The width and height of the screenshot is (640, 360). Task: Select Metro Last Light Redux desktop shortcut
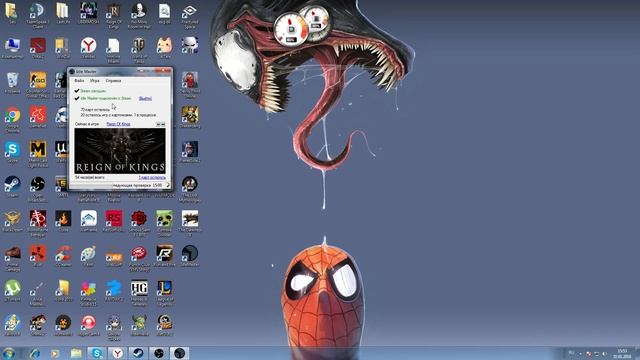pyautogui.click(x=38, y=154)
